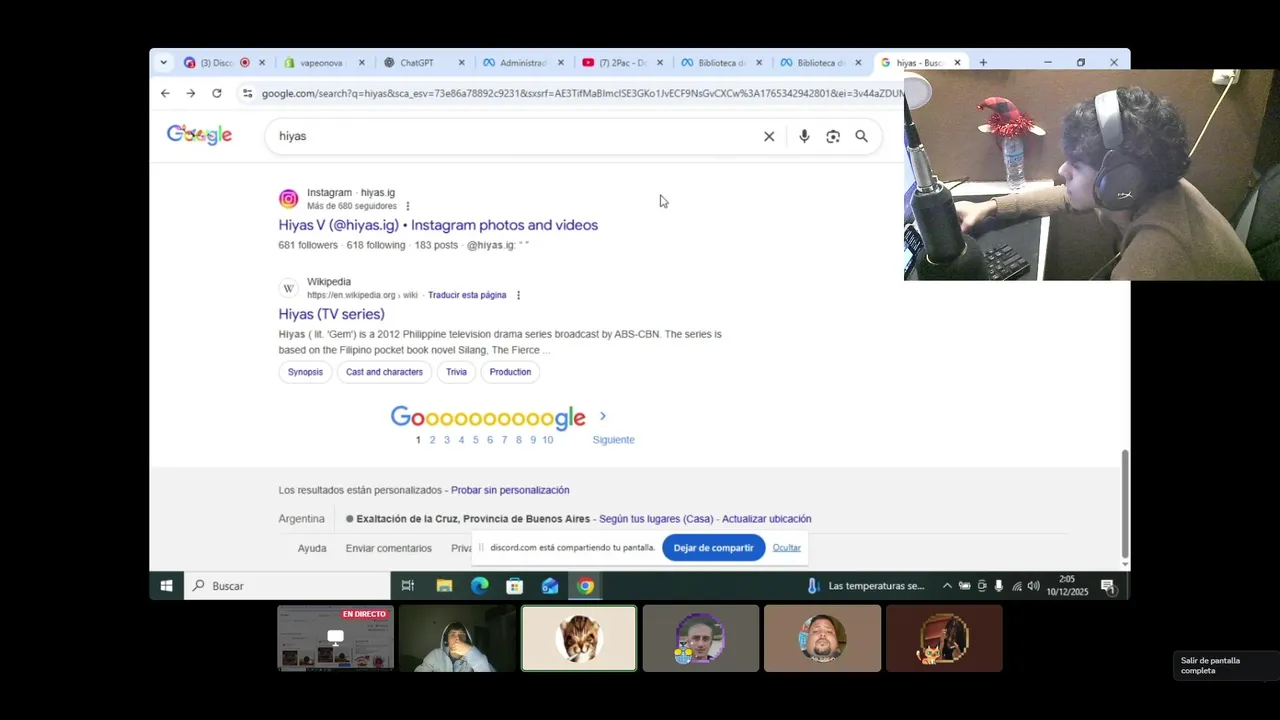The image size is (1280, 720).
Task: Close the hiyas search tab
Action: pyautogui.click(x=957, y=62)
